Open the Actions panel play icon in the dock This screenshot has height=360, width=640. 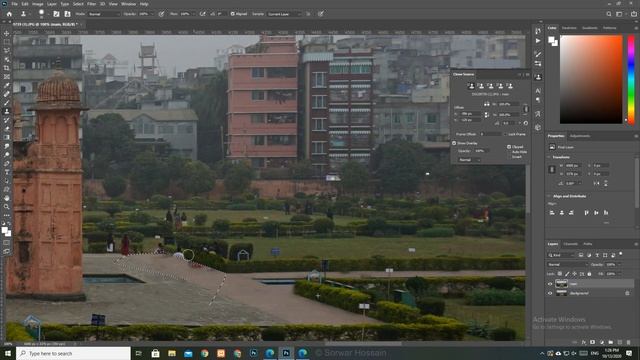pos(538,41)
